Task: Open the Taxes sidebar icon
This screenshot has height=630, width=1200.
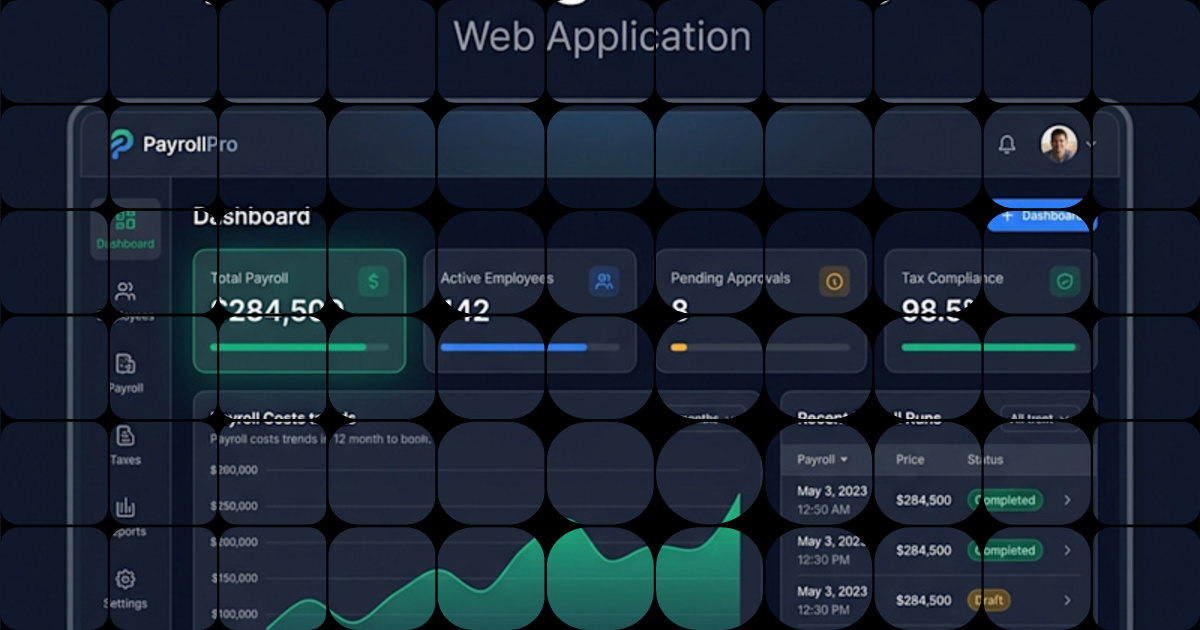Action: (x=125, y=436)
